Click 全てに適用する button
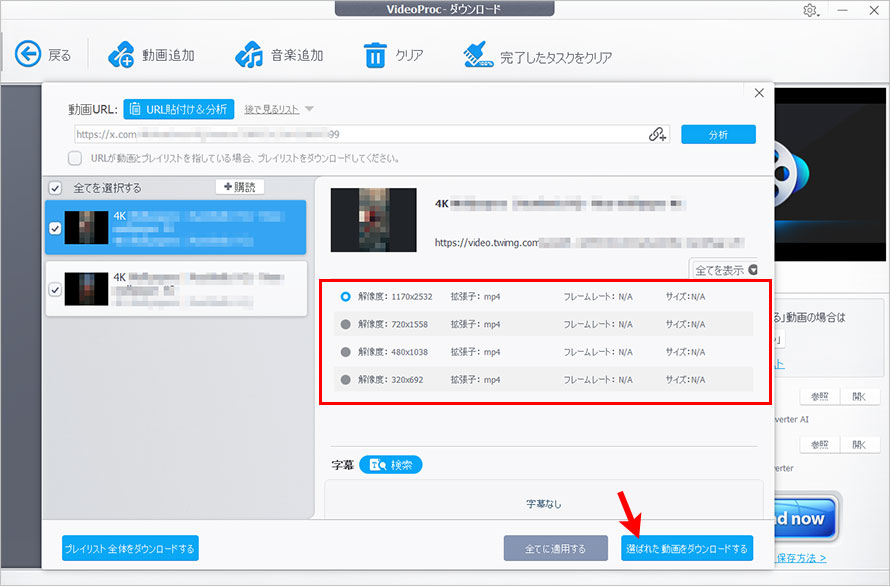The height and width of the screenshot is (586, 890). [x=555, y=549]
